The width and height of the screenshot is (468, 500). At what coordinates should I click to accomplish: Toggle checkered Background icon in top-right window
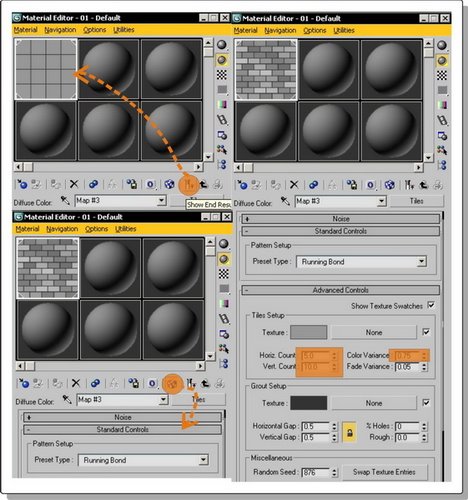click(x=442, y=75)
